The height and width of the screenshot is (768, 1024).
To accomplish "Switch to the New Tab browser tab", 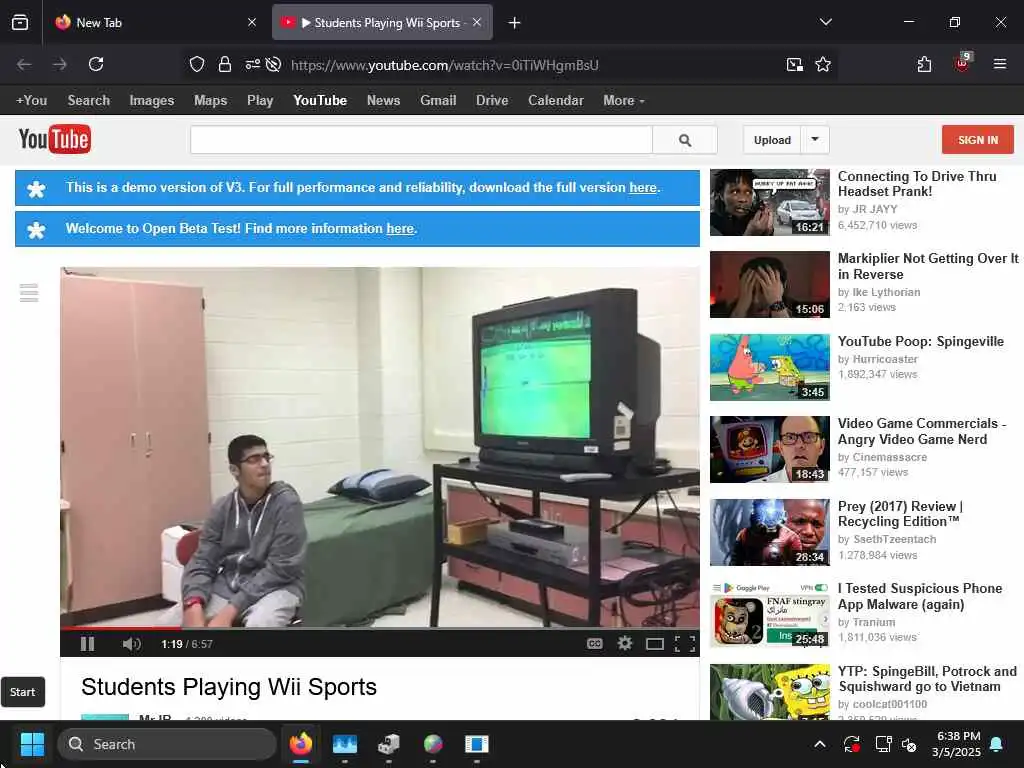I will pyautogui.click(x=157, y=23).
